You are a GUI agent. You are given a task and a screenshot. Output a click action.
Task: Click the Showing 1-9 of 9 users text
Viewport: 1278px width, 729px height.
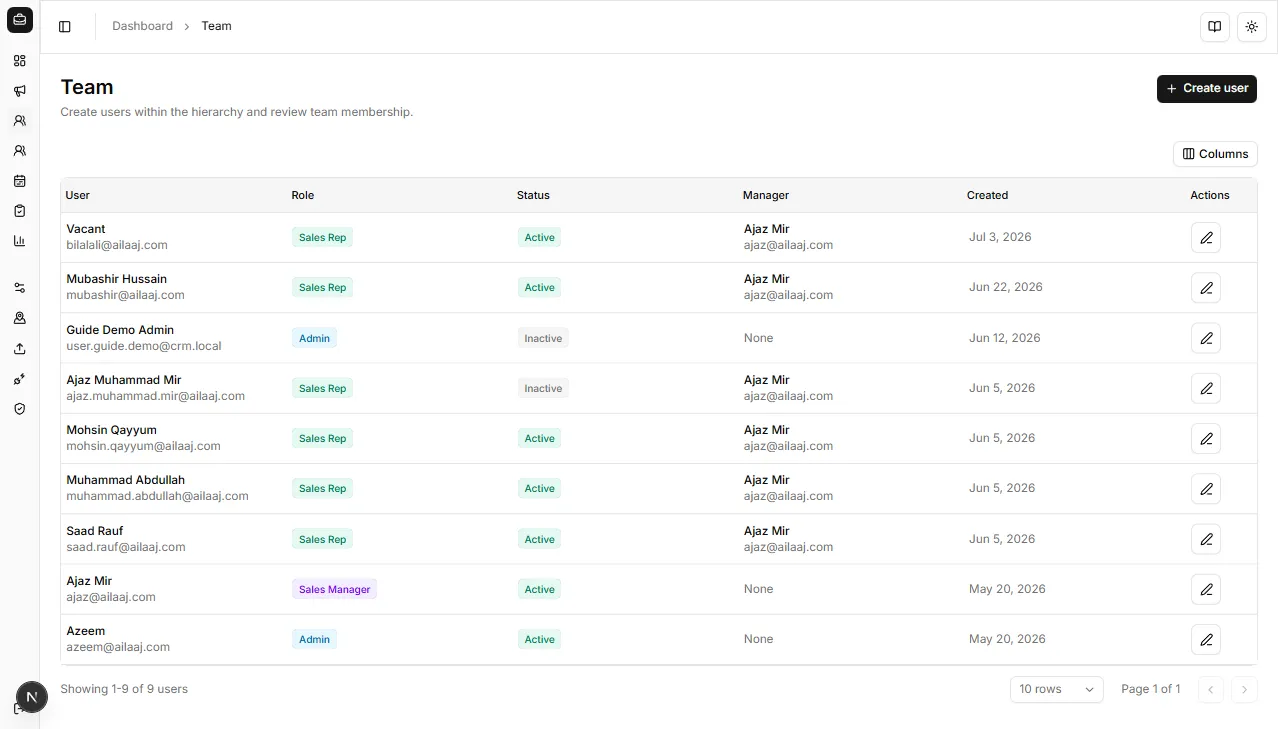[124, 689]
